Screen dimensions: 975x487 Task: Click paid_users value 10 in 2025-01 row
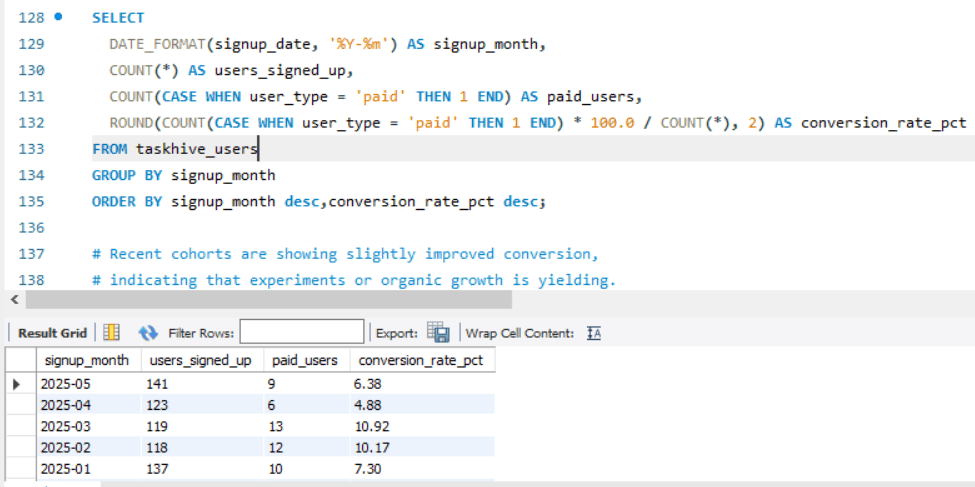307,468
